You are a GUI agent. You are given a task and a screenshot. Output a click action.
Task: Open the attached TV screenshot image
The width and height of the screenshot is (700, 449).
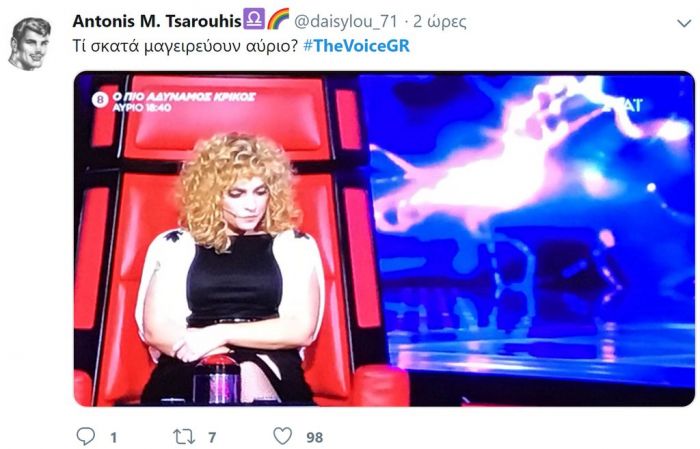pos(384,239)
